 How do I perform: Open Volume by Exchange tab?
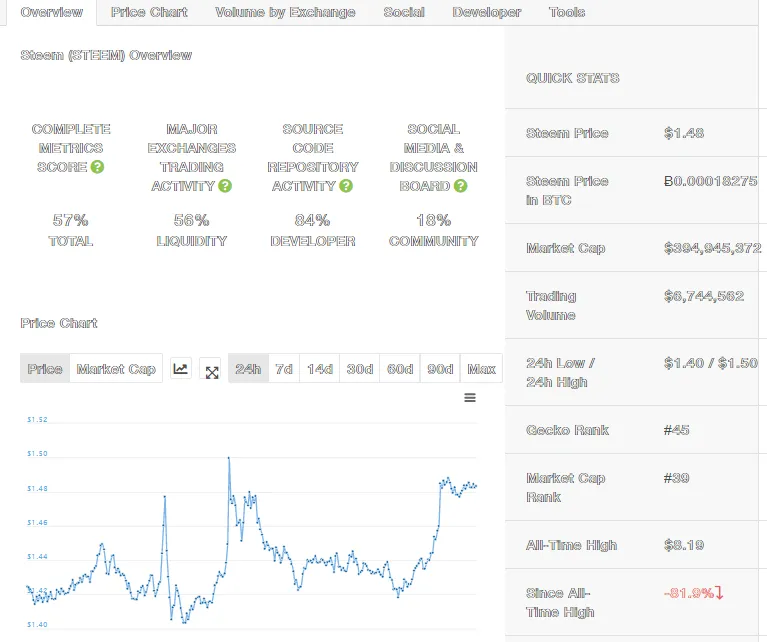[285, 12]
